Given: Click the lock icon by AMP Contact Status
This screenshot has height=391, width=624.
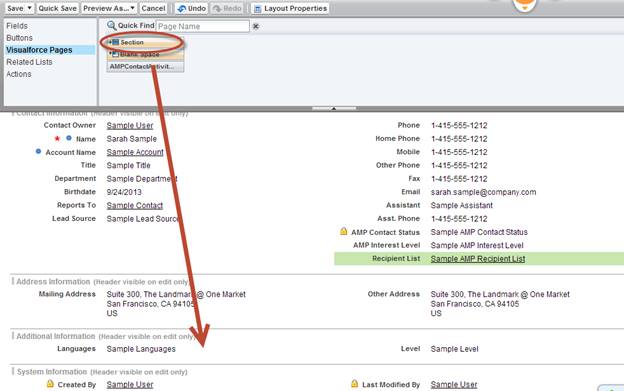Looking at the screenshot, I should 343,231.
